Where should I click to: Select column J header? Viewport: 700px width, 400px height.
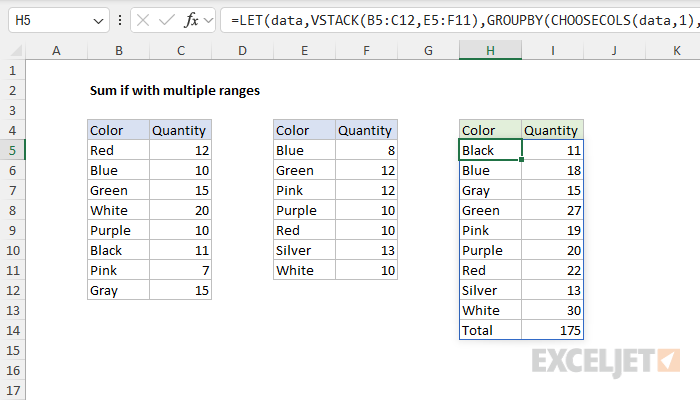614,50
